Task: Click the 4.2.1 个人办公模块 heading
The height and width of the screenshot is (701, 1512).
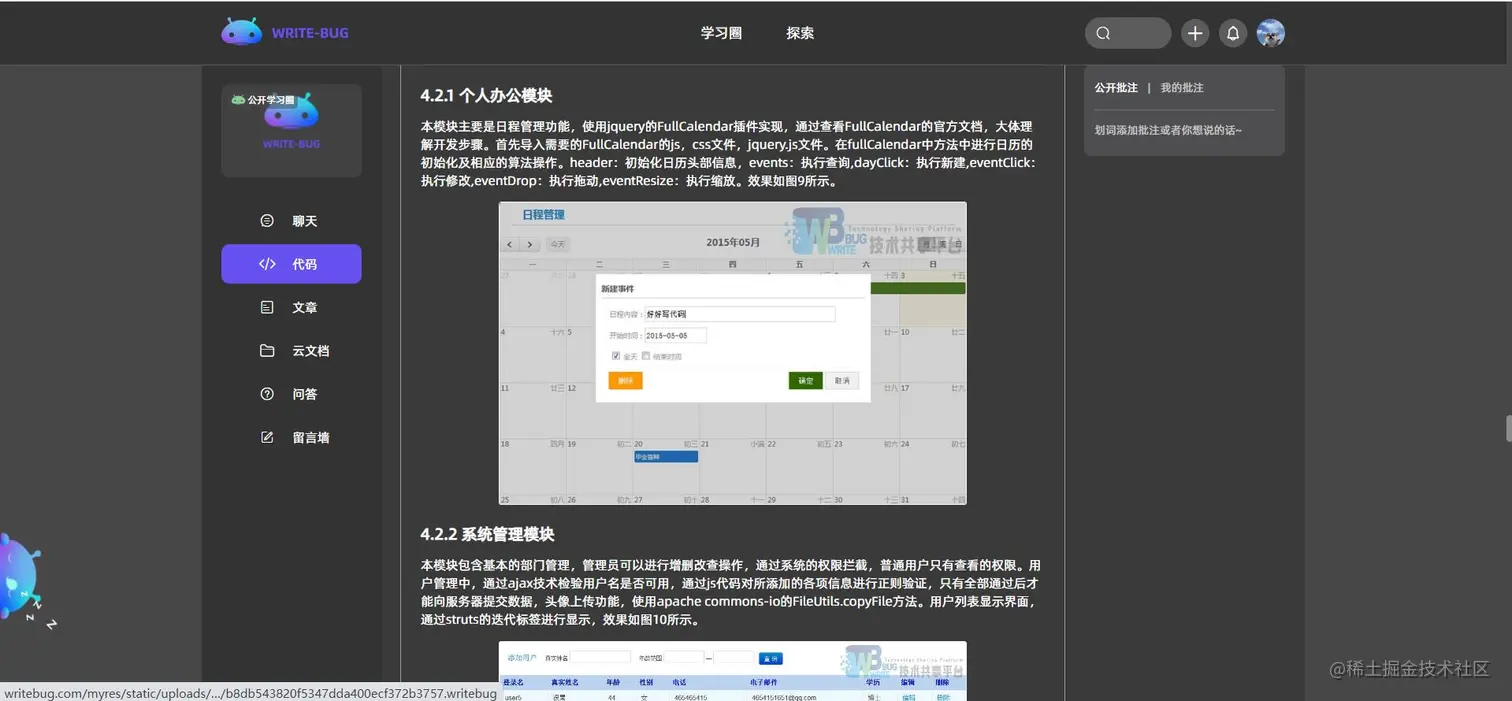Action: (x=486, y=96)
